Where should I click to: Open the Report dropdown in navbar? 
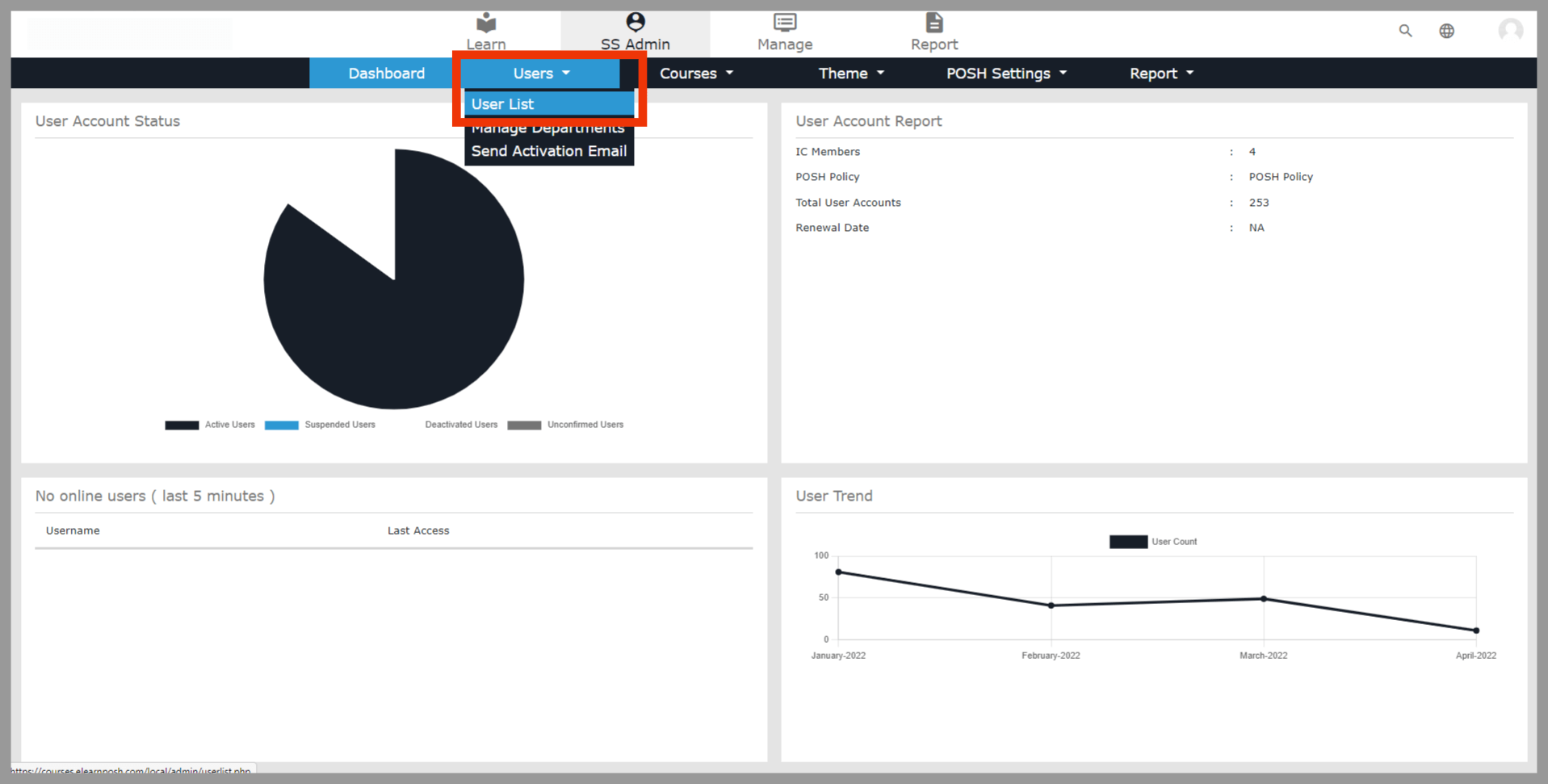[1160, 73]
